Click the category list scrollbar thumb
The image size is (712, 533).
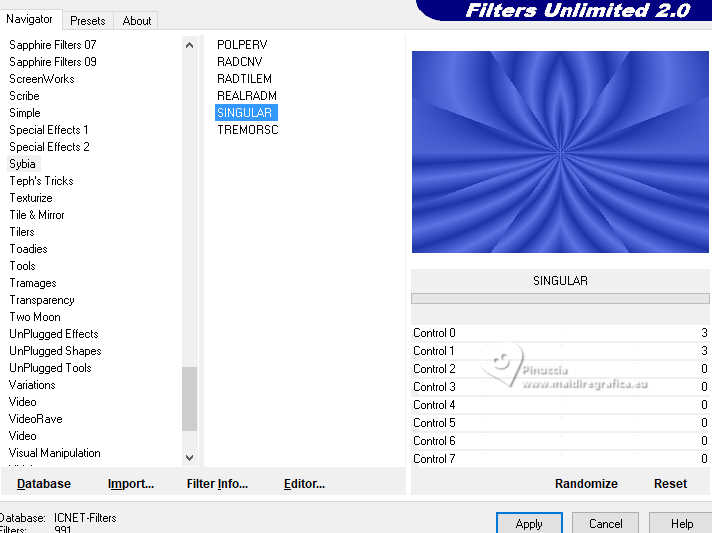click(189, 399)
